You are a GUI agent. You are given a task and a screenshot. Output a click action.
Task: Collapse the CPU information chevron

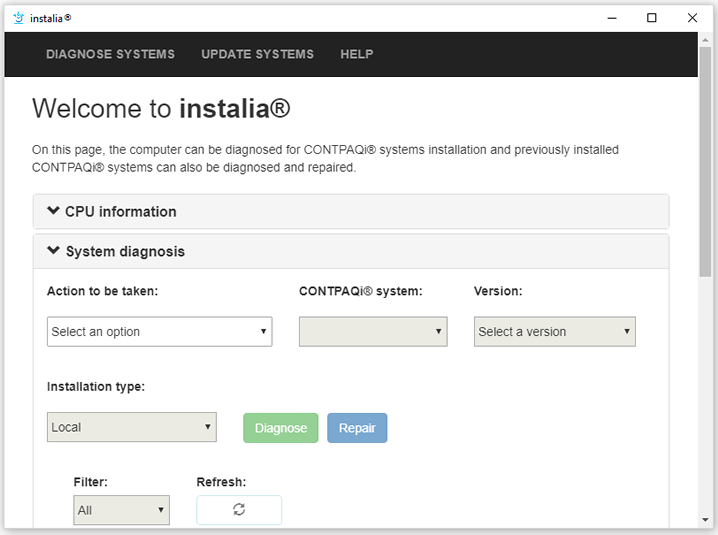54,211
